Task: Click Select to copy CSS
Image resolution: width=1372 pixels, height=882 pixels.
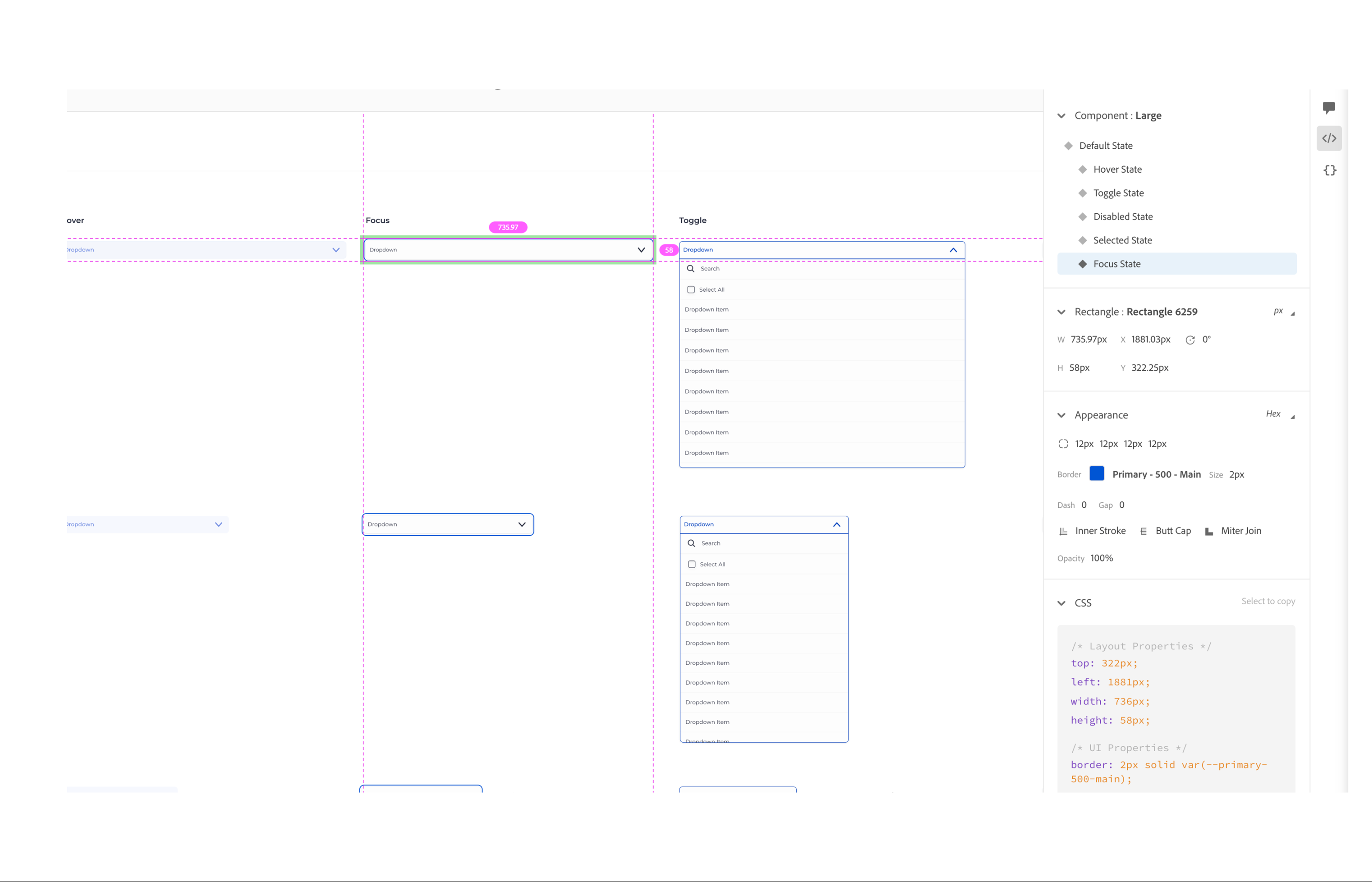Action: 1268,601
